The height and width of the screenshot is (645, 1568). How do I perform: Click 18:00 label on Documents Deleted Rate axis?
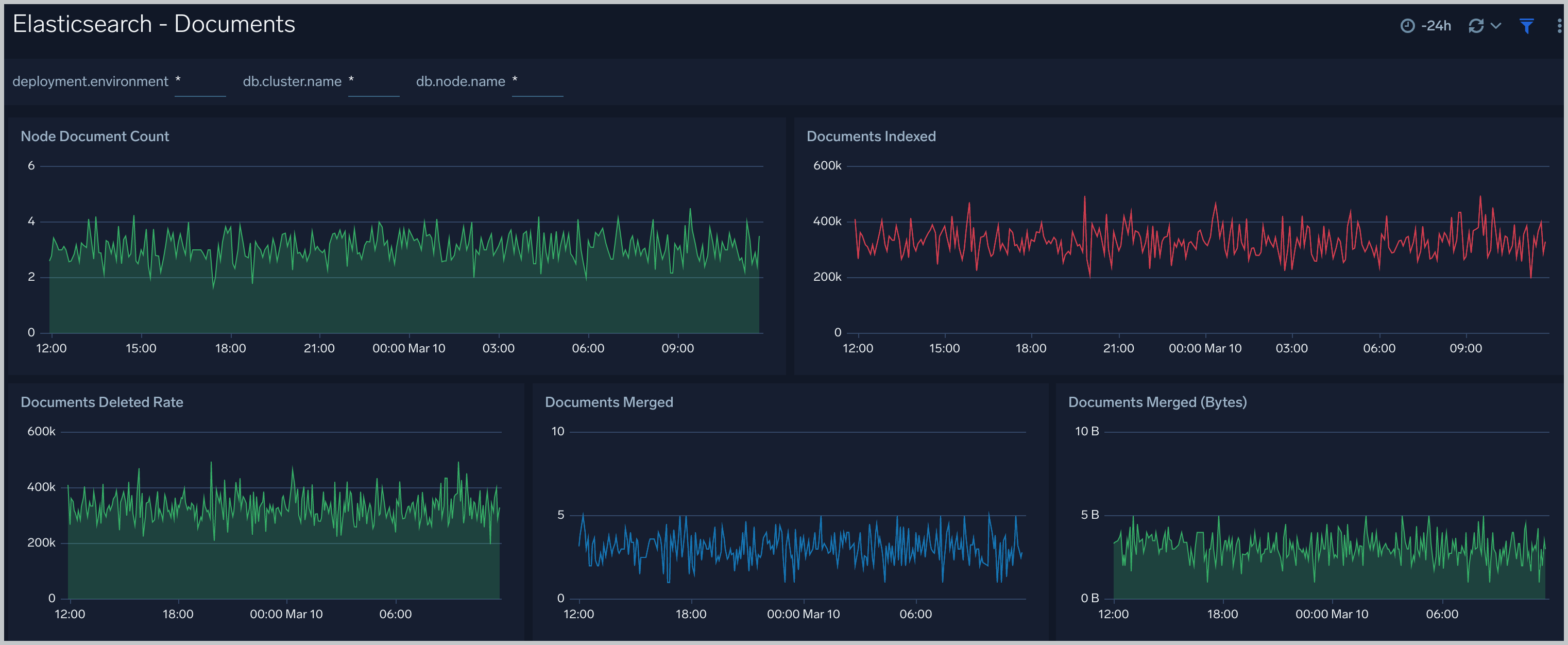(x=178, y=615)
